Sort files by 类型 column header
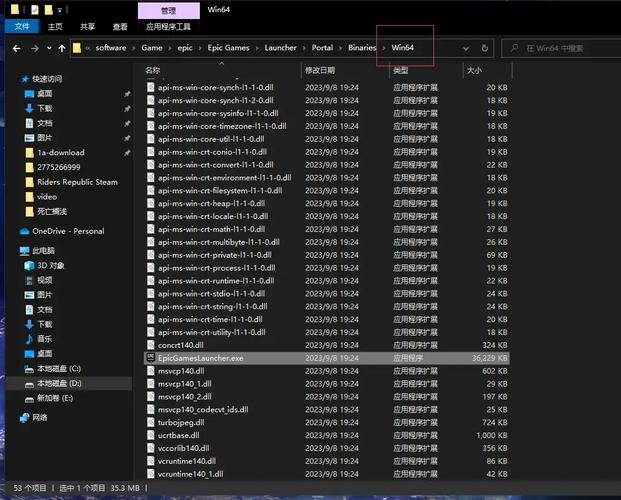 point(400,71)
